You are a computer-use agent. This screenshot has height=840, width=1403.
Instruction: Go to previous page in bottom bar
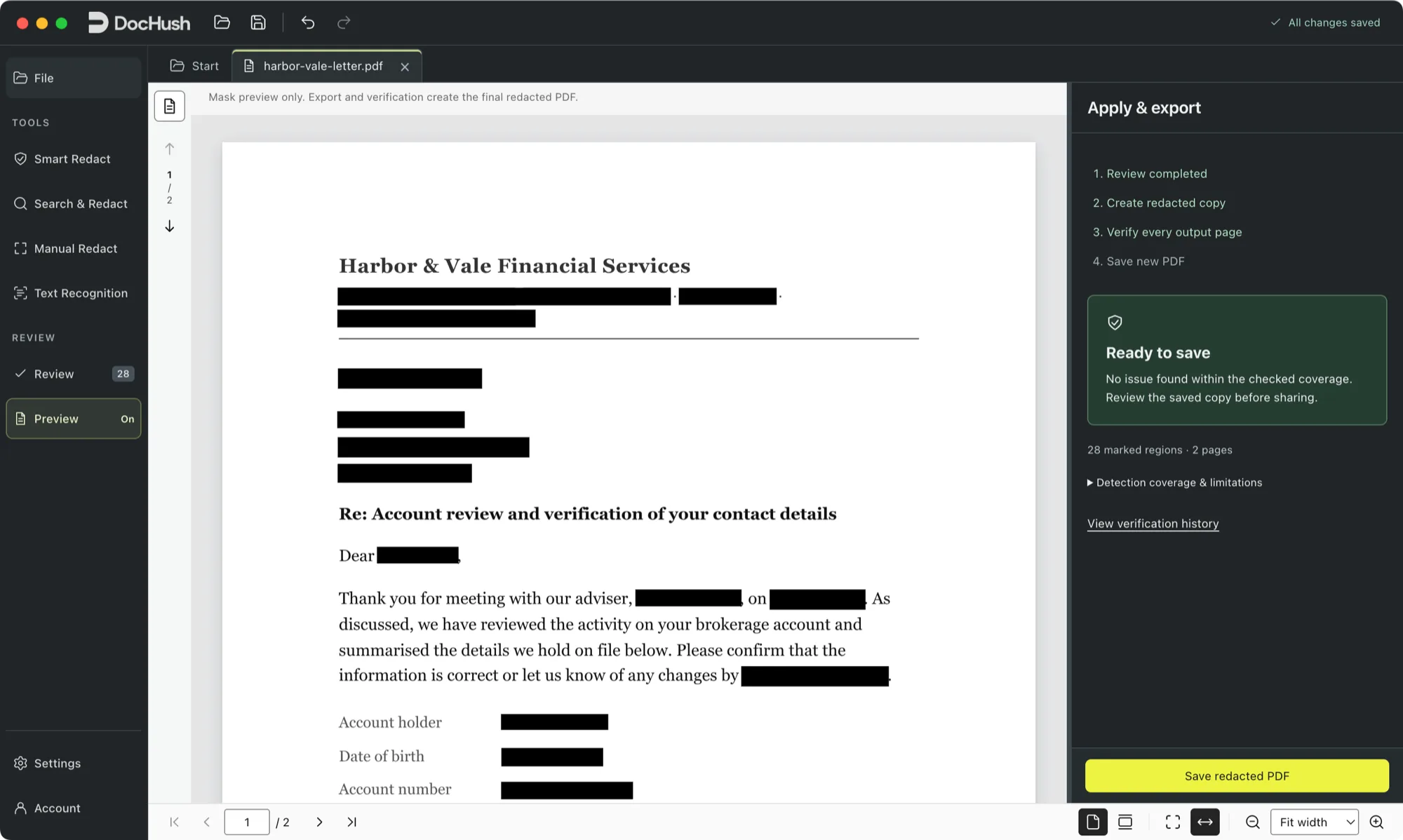[206, 822]
